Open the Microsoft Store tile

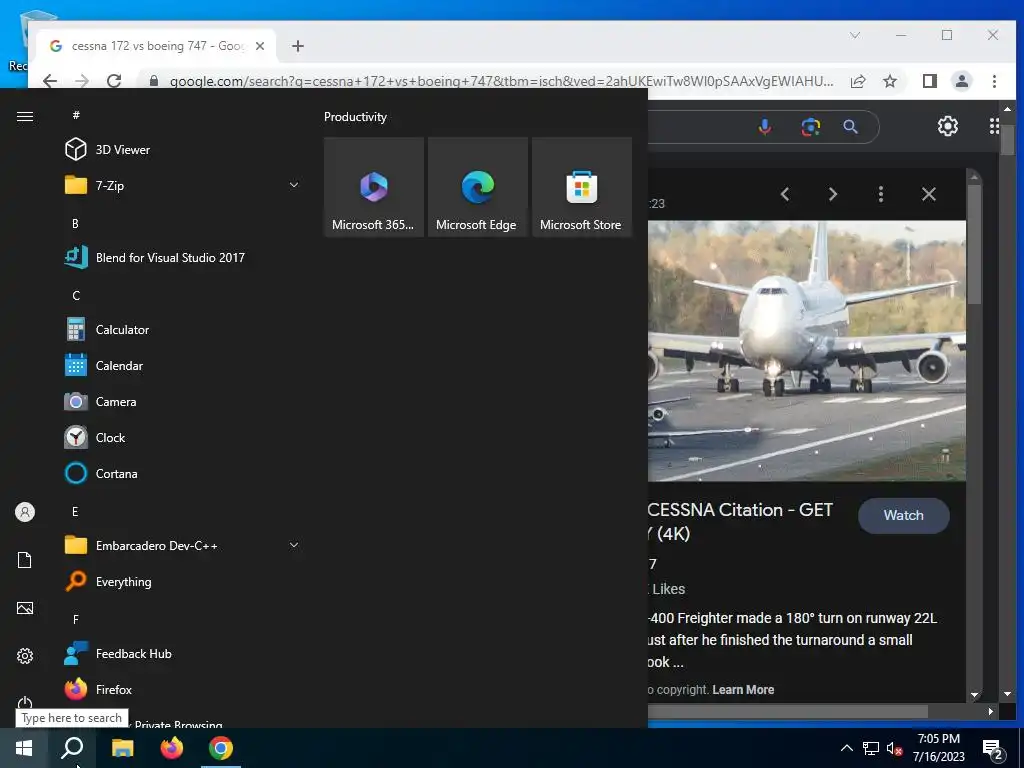[581, 187]
